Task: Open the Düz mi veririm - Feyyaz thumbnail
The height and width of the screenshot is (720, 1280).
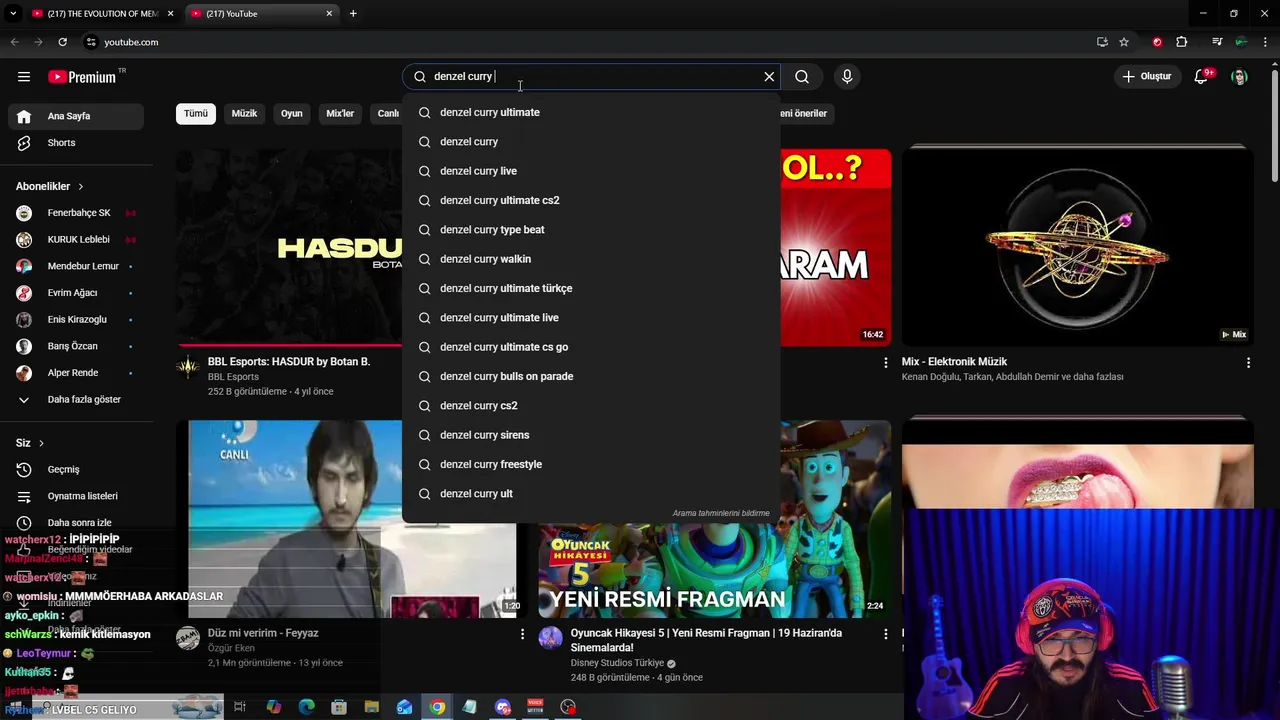Action: coord(347,519)
